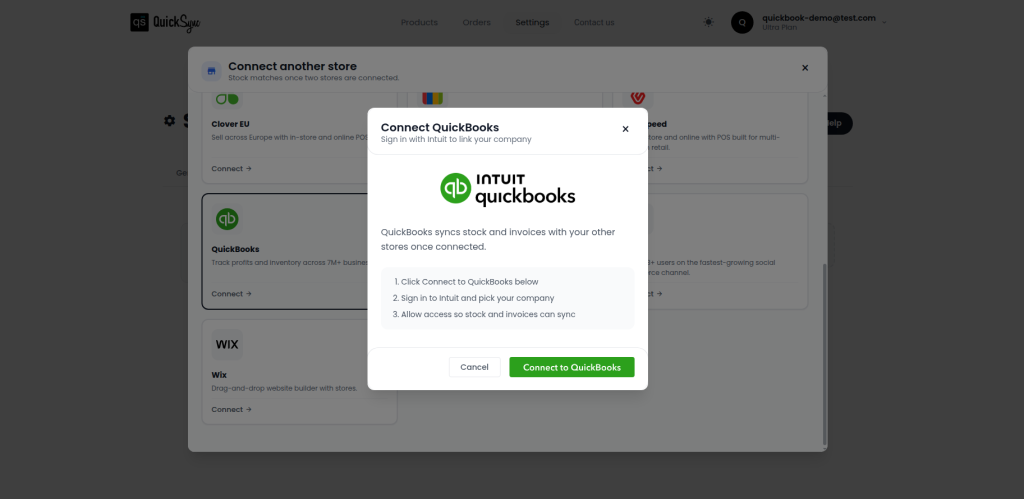Click the multicolor store icon in middle card

tap(432, 99)
